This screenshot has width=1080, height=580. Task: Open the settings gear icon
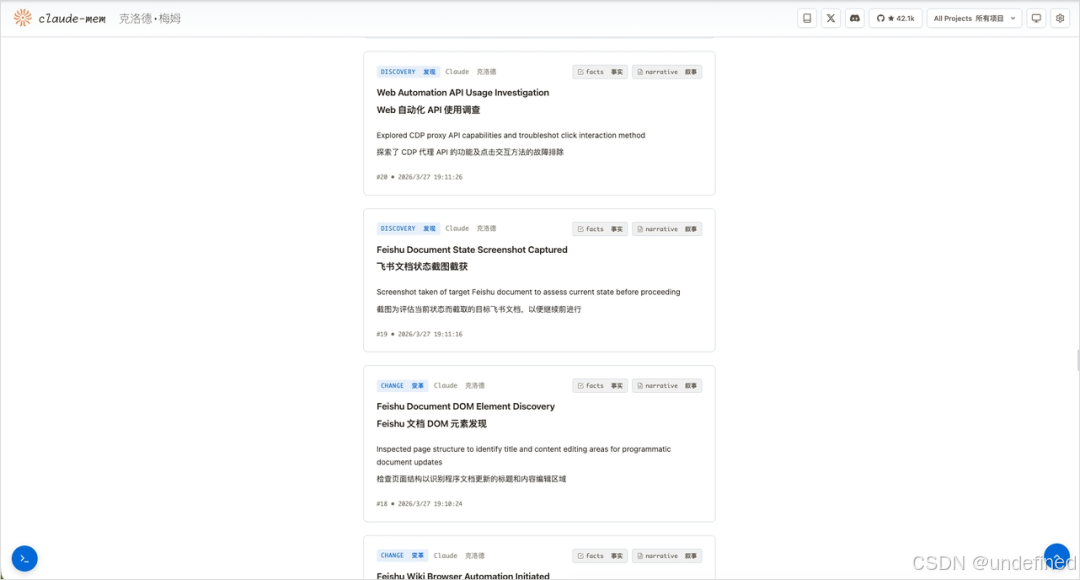(x=1060, y=19)
